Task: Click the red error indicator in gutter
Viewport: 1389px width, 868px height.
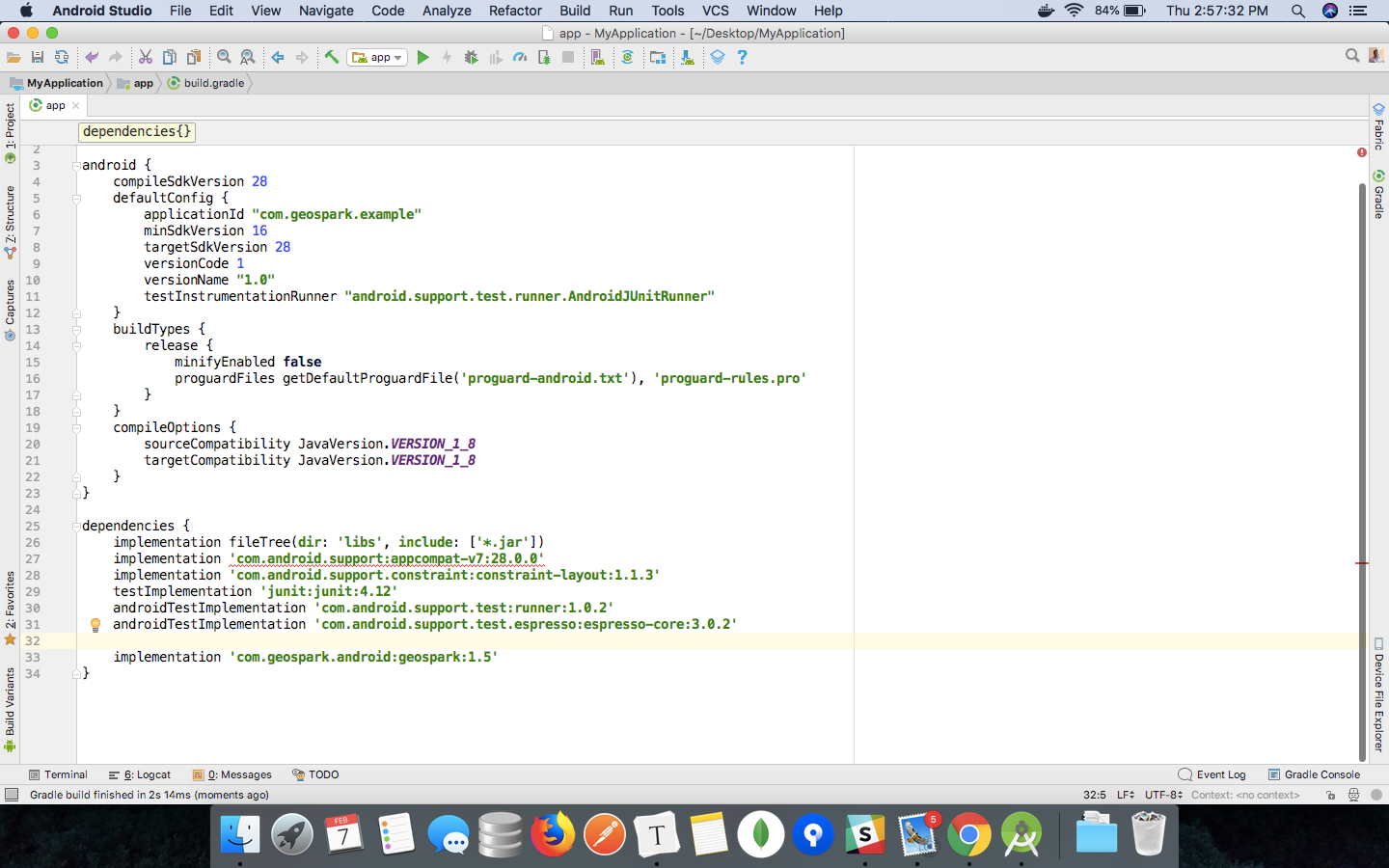Action: point(1362,152)
